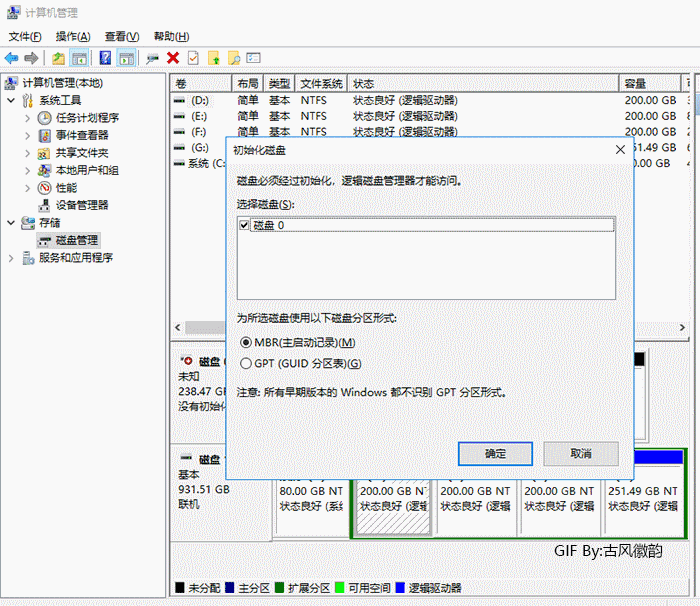Viewport: 700px width, 606px height.
Task: Select the 80.00 GB system partition block
Action: [312, 508]
